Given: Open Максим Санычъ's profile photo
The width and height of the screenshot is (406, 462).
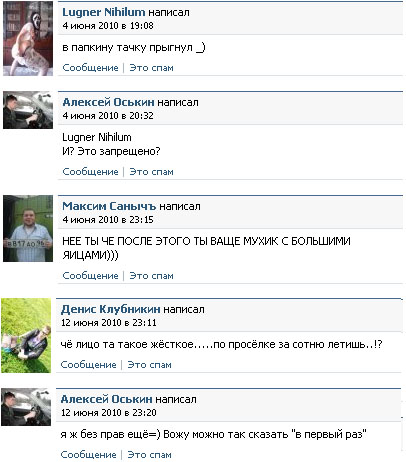Looking at the screenshot, I should [x=28, y=228].
